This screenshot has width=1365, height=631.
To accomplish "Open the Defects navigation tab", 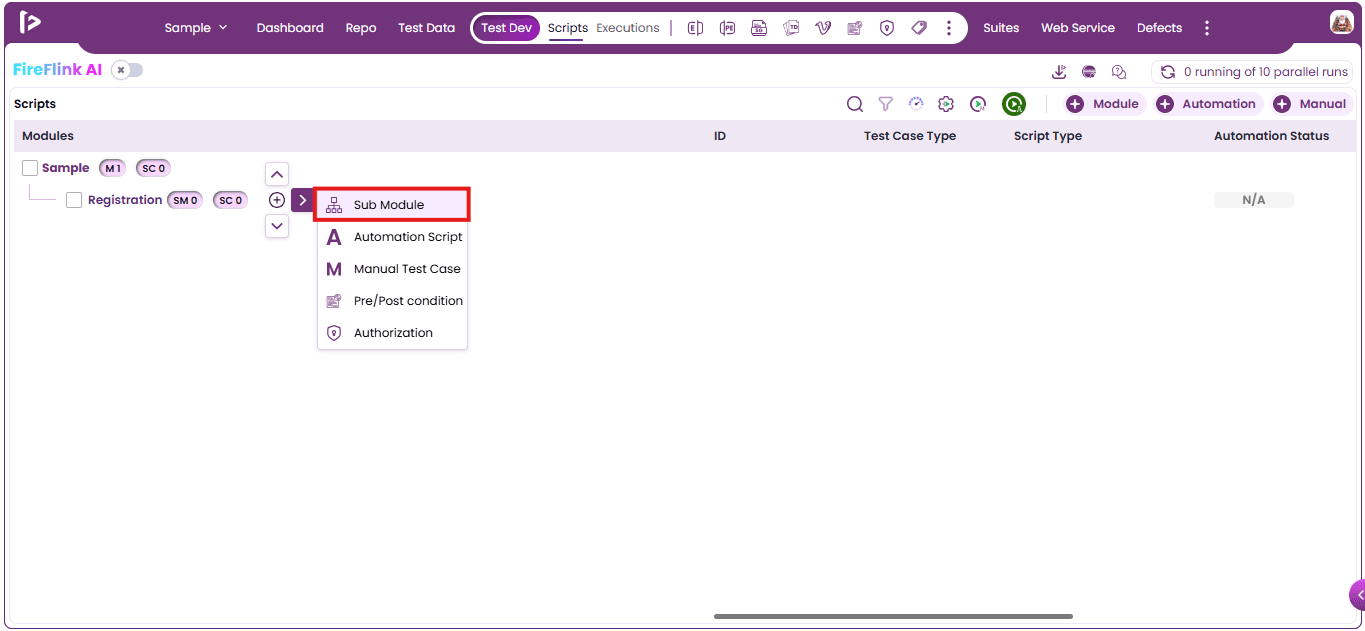I will 1159,28.
